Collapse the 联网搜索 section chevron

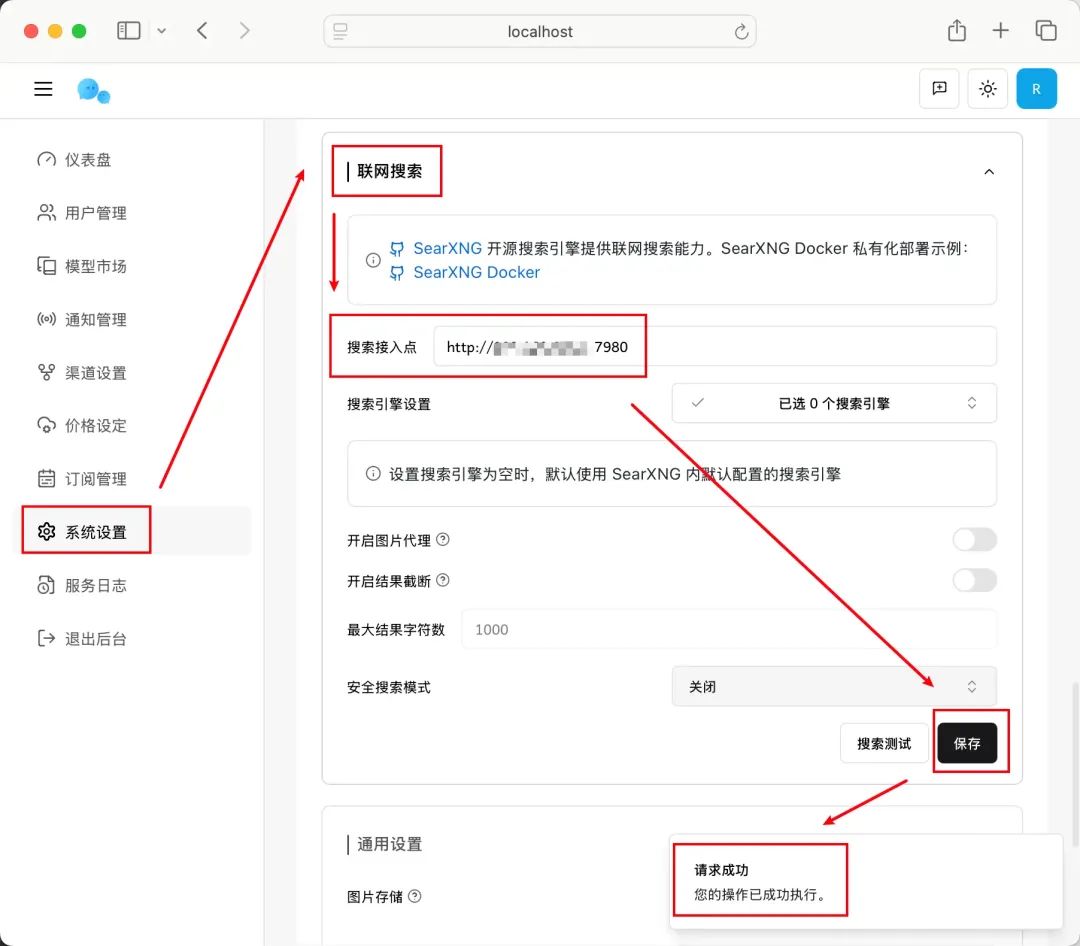(988, 172)
